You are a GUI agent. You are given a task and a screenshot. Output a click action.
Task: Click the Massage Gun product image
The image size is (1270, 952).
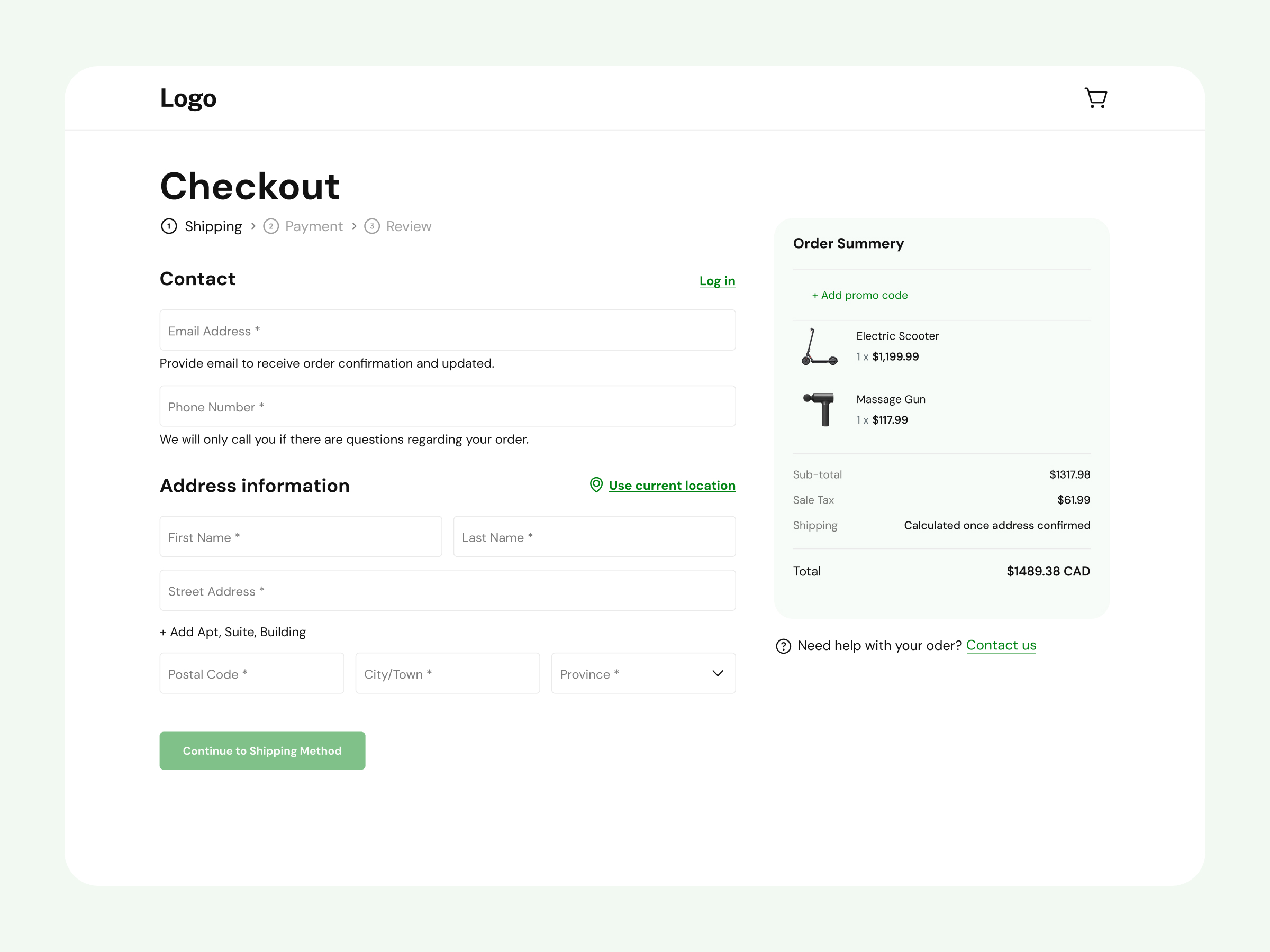point(819,409)
